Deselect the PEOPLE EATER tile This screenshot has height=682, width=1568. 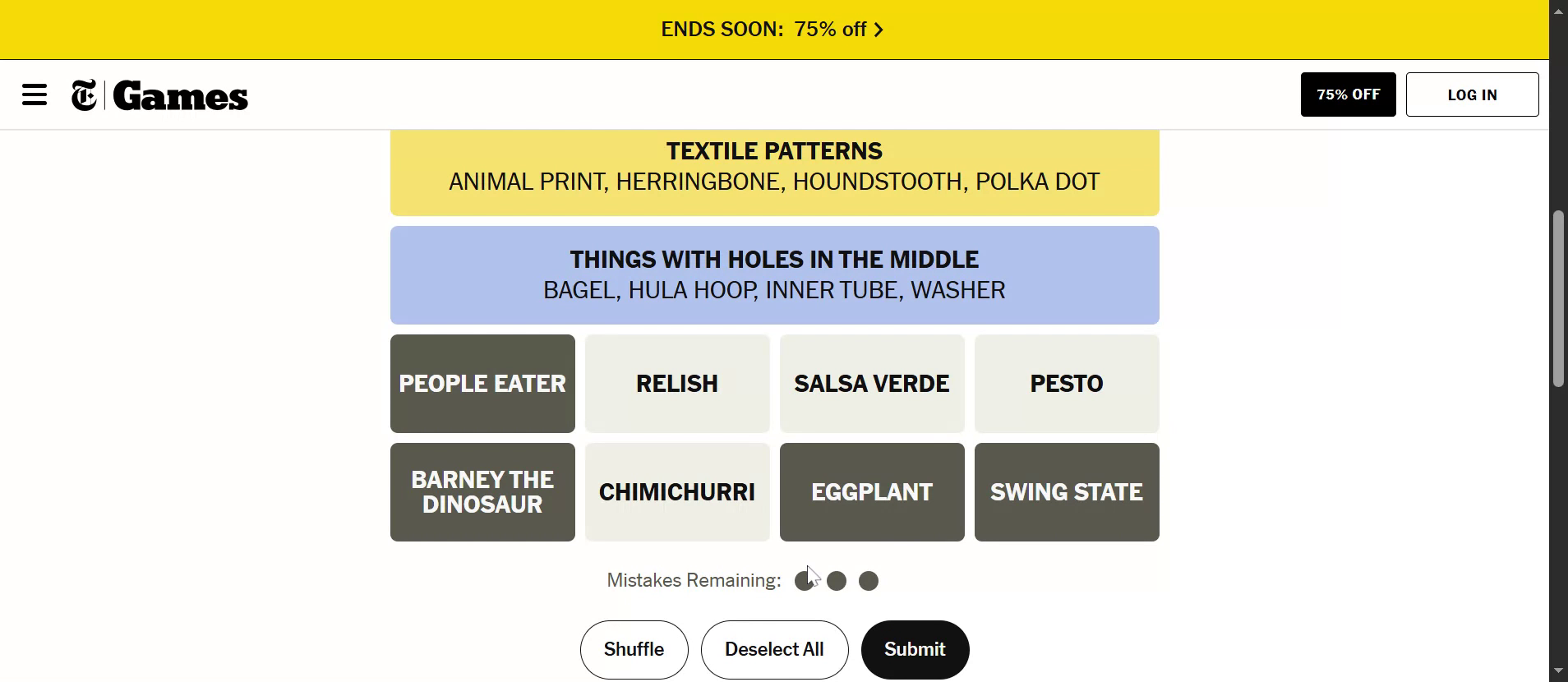(482, 384)
